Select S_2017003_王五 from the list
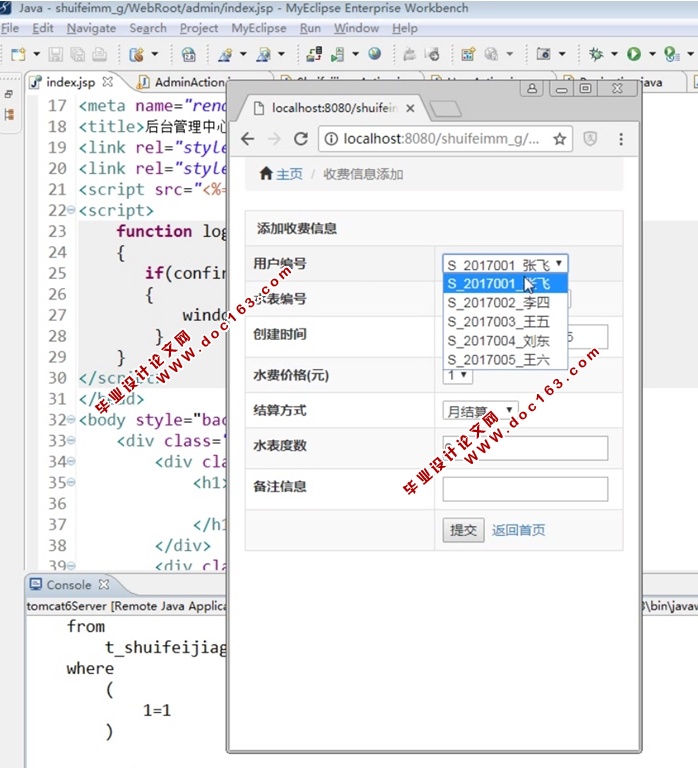Viewport: 698px width, 768px height. pyautogui.click(x=505, y=322)
